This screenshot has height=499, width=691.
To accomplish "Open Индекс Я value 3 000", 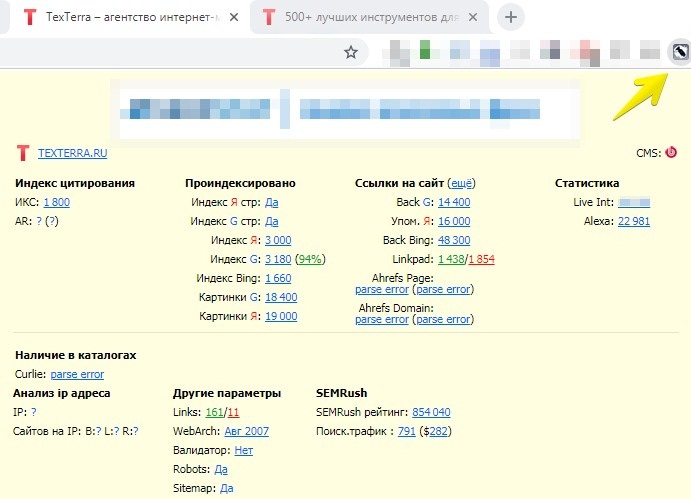I will tap(278, 240).
